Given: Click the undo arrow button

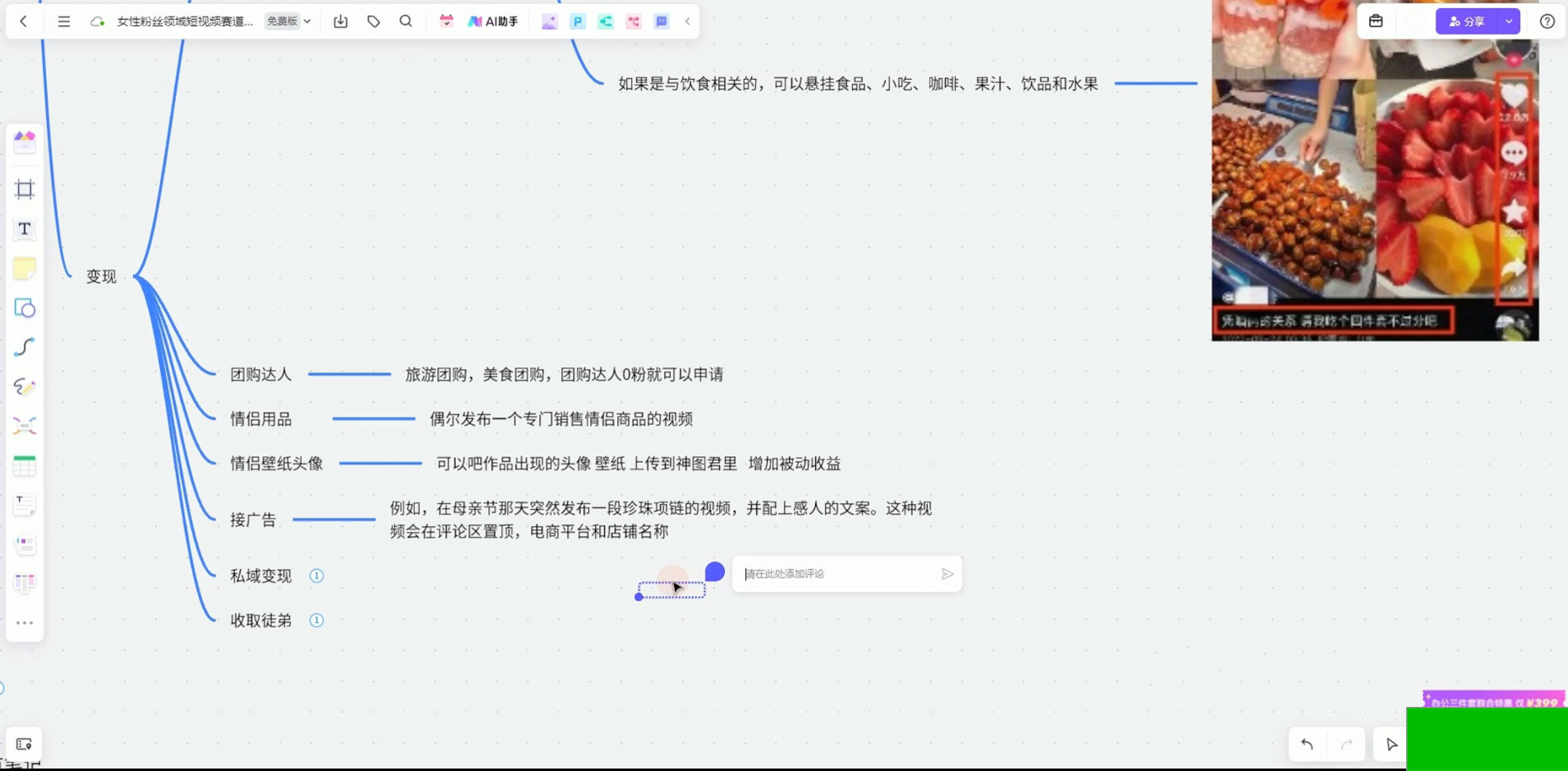Looking at the screenshot, I should pos(1307,745).
